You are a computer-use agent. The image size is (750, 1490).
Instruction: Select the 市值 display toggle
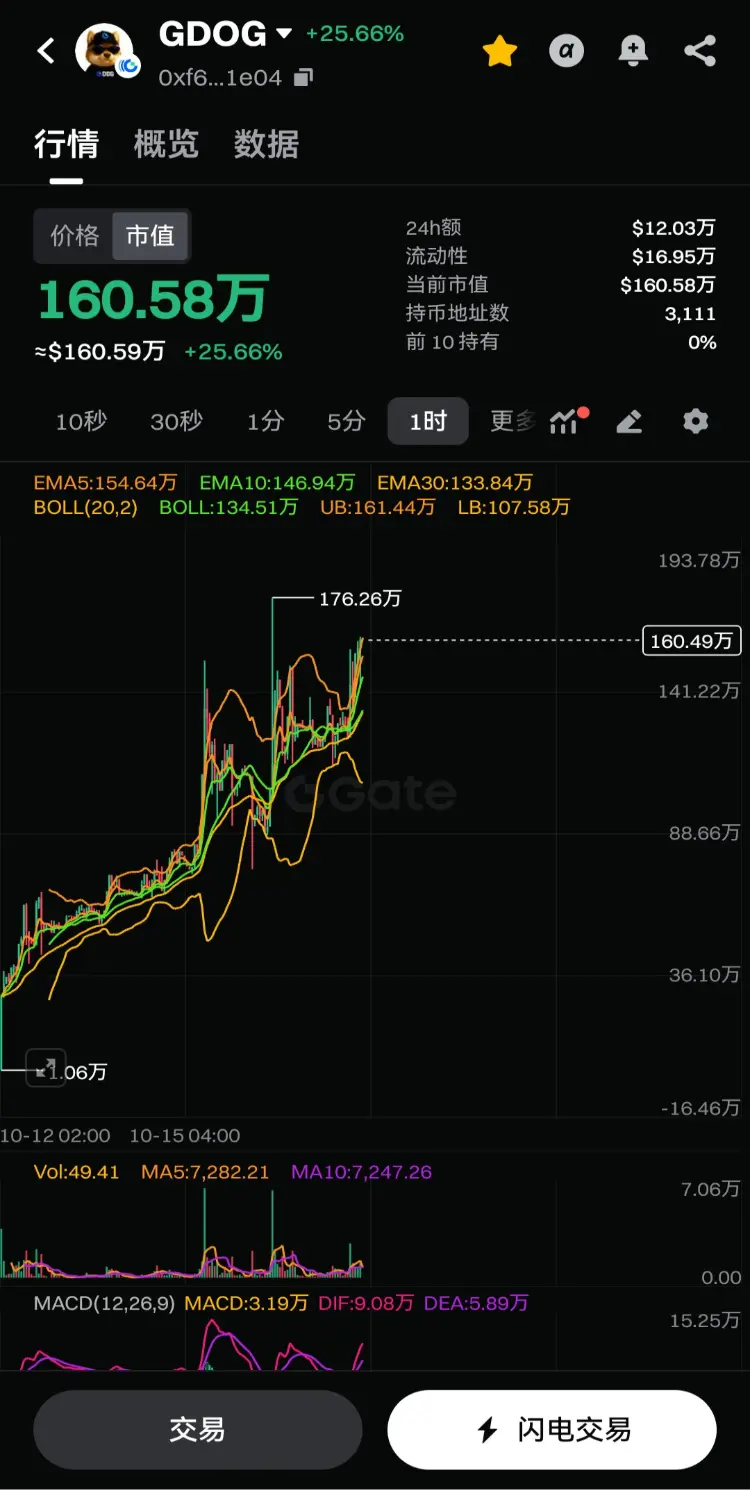[150, 236]
